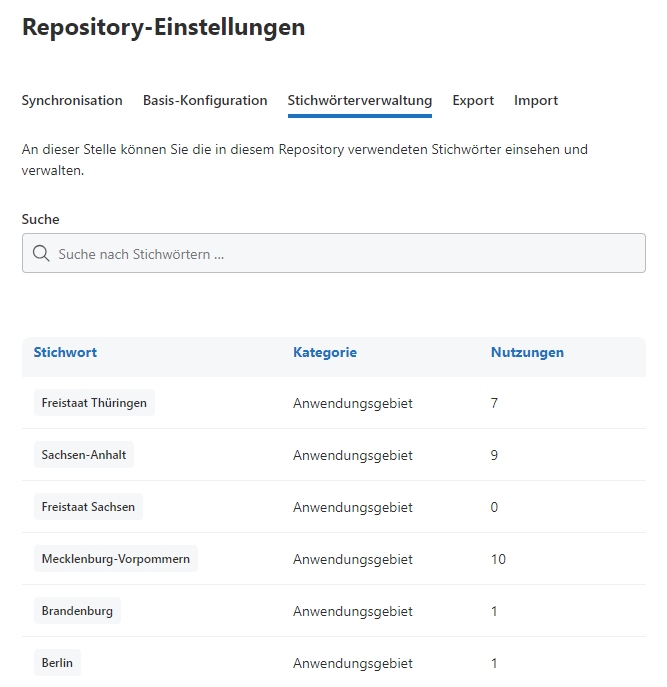
Task: Sort table by Kategorie column
Action: 325,353
